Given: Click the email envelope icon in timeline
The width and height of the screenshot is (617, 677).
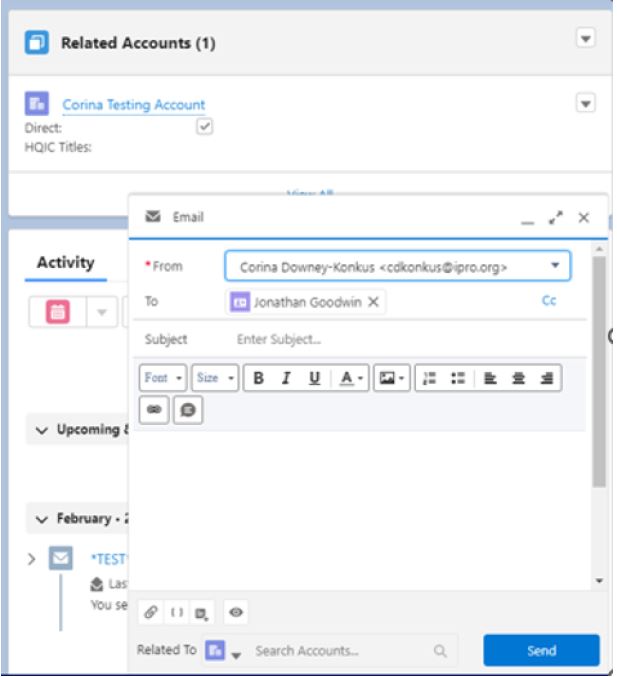Looking at the screenshot, I should point(60,558).
